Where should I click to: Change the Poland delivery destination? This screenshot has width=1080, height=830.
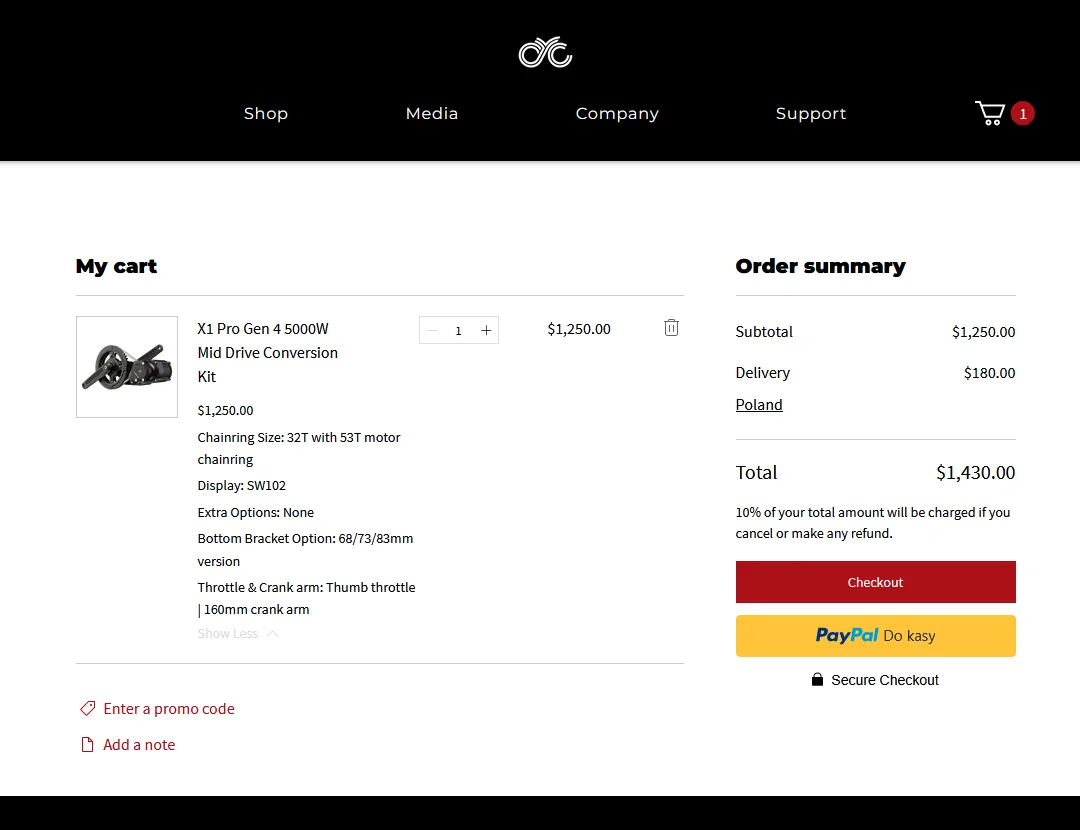click(x=759, y=405)
